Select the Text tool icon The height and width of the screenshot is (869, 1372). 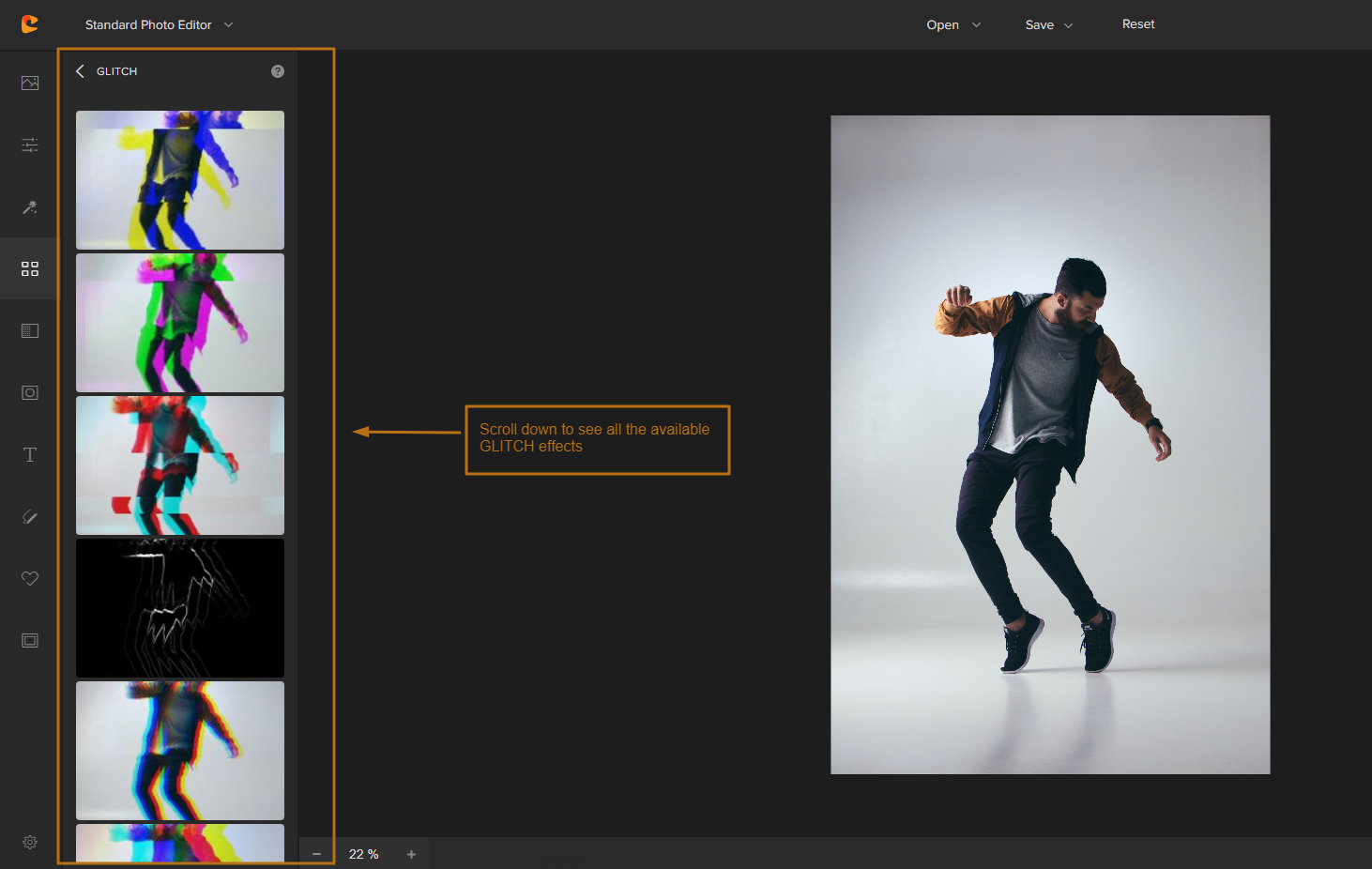(x=30, y=455)
